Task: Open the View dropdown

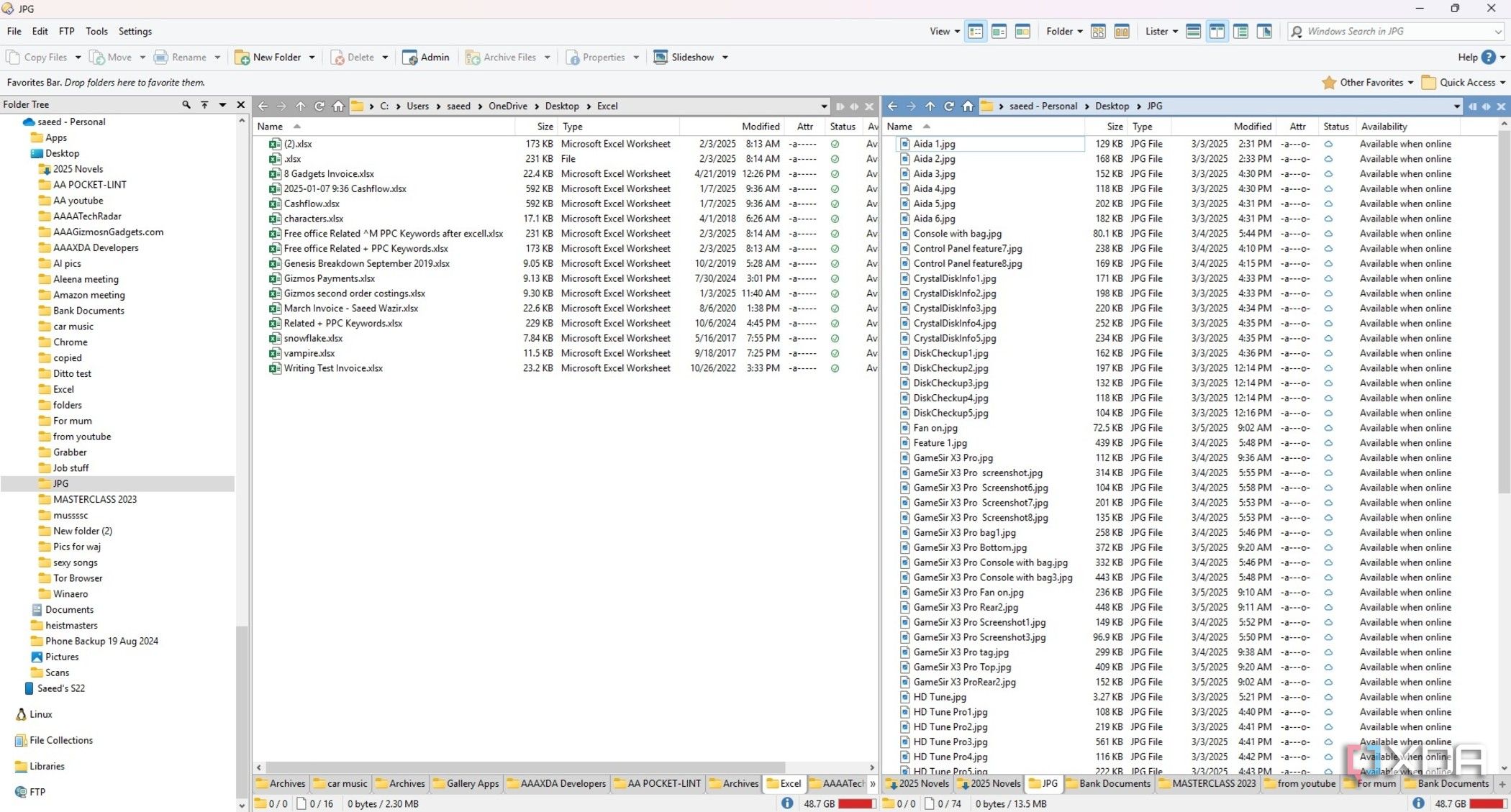Action: click(x=945, y=32)
